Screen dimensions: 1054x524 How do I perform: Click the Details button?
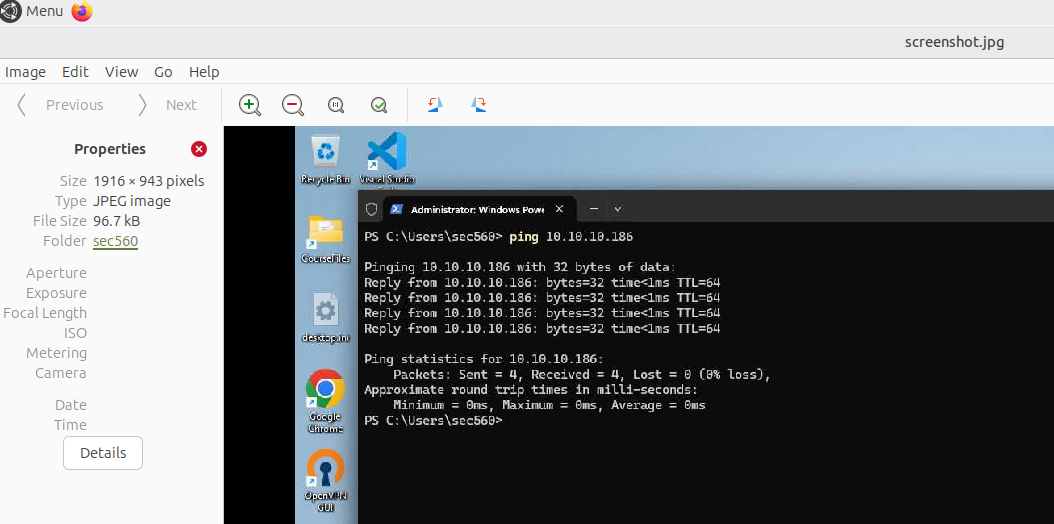pos(103,453)
